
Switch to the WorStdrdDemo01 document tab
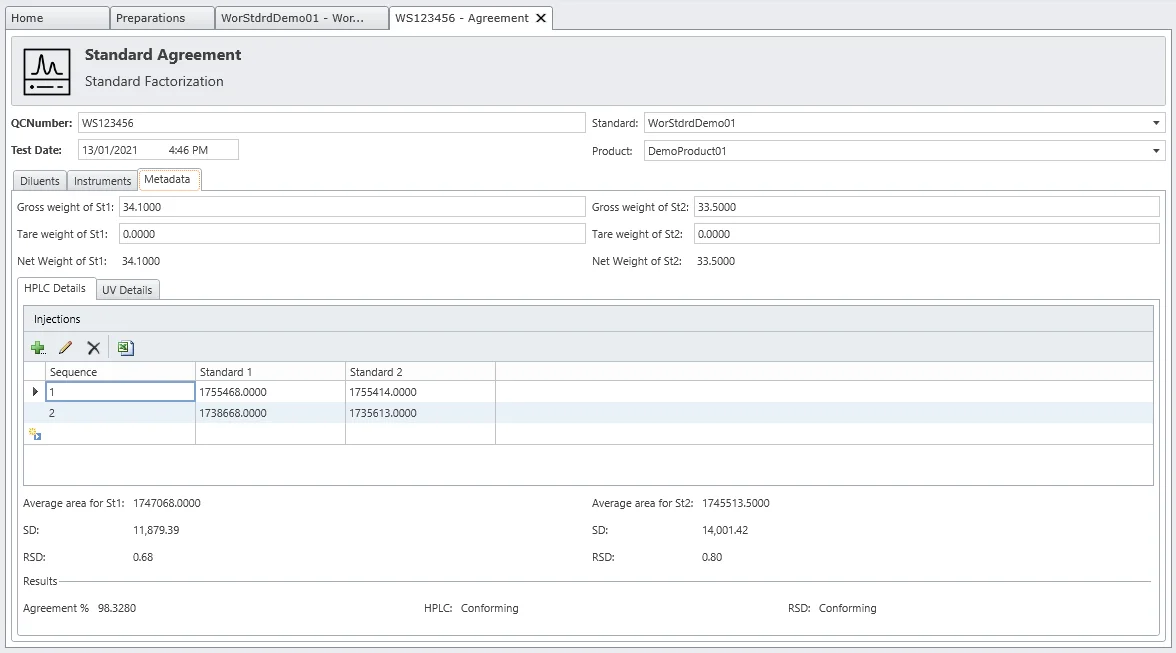[301, 18]
